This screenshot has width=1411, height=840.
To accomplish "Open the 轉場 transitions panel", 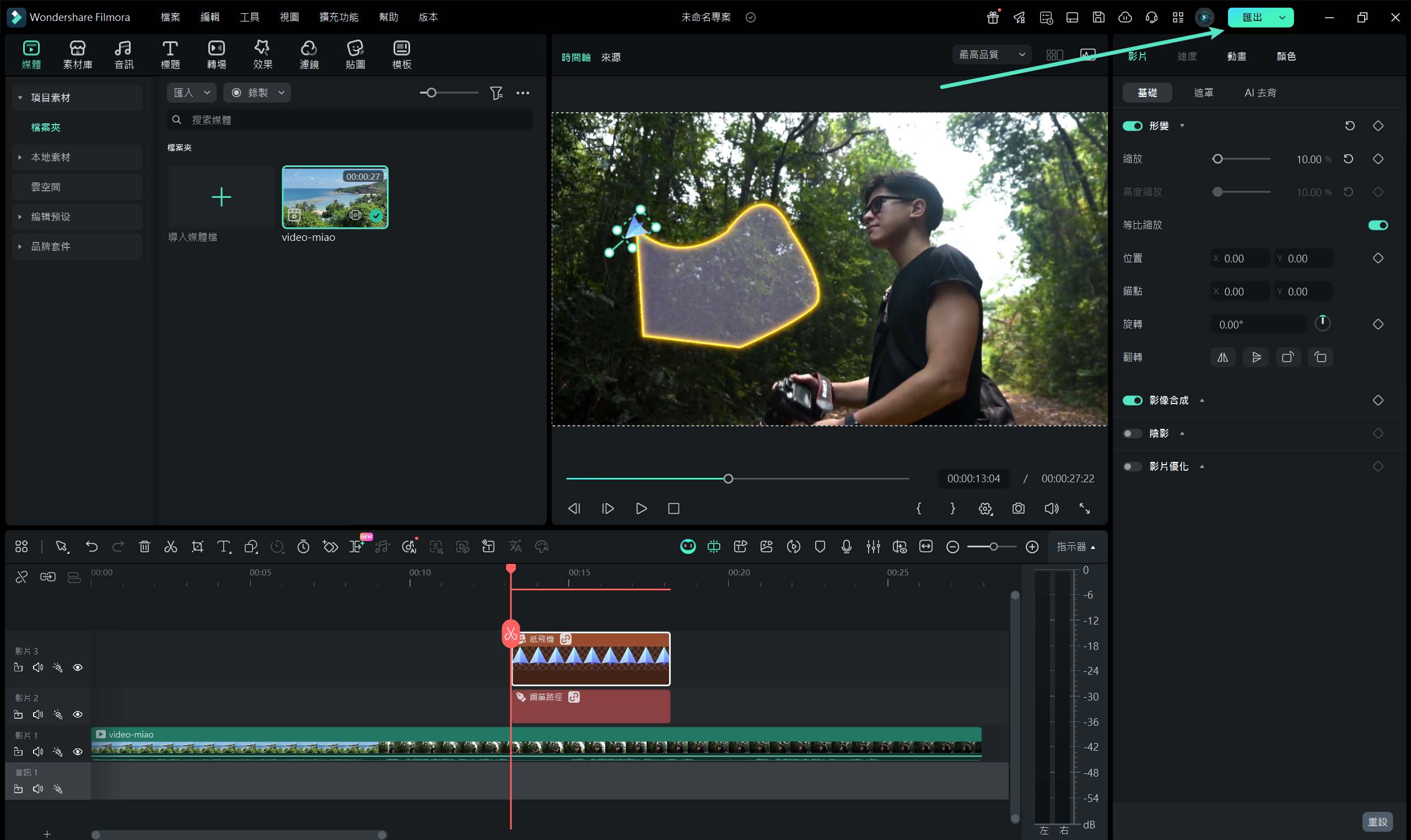I will pos(216,55).
